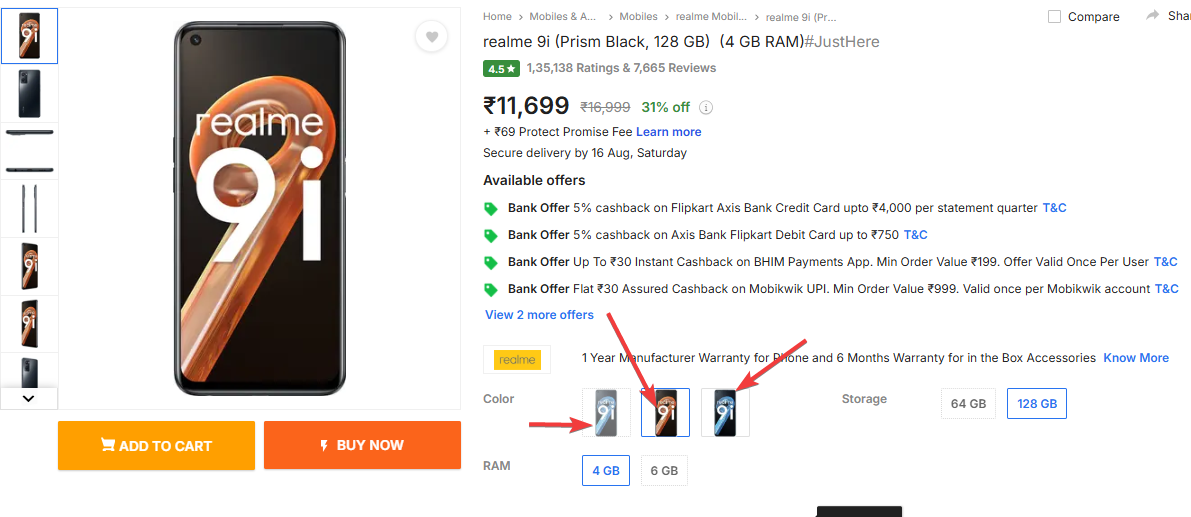
Task: Click the info icon beside 31% off
Action: tap(706, 108)
